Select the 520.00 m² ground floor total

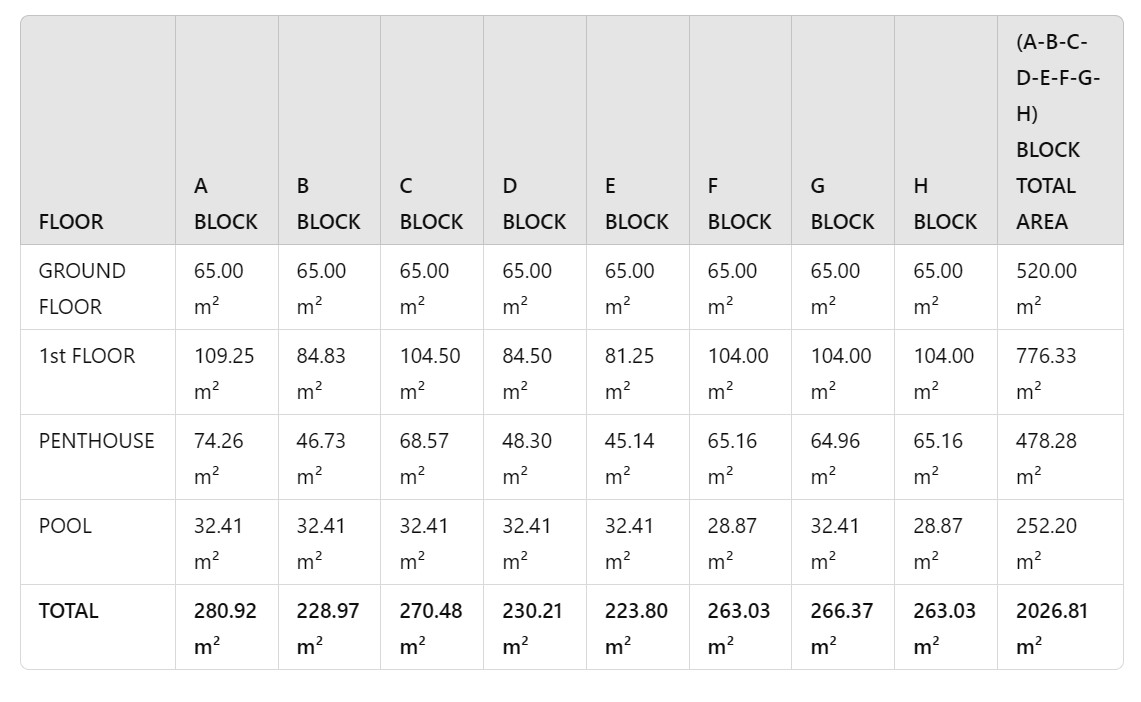point(1046,288)
